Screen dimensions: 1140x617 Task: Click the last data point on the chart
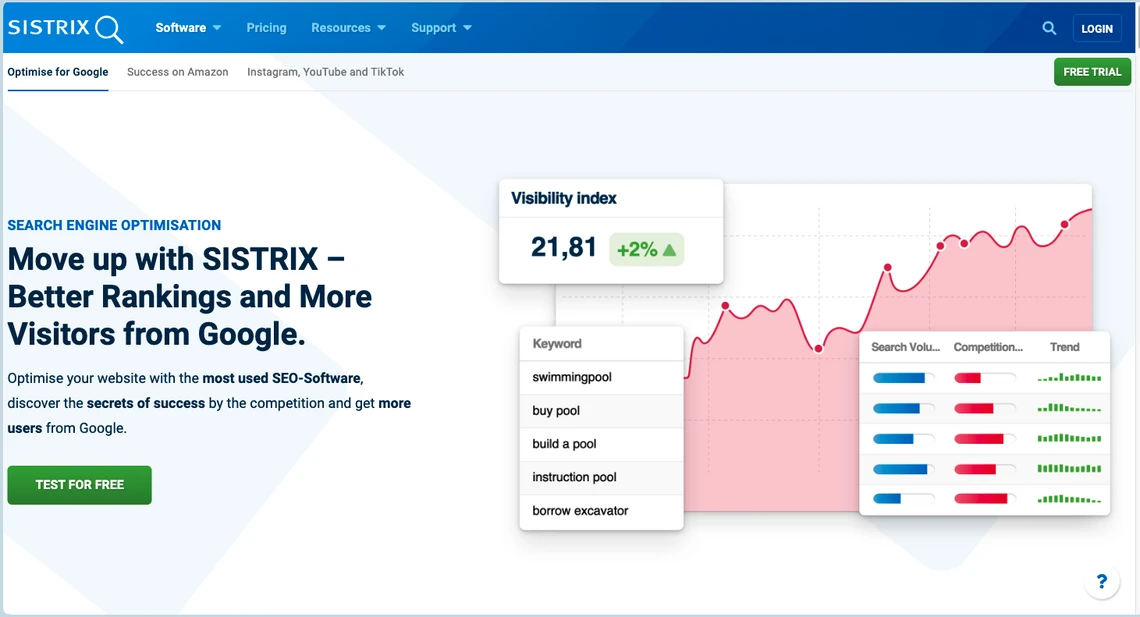tap(1064, 224)
